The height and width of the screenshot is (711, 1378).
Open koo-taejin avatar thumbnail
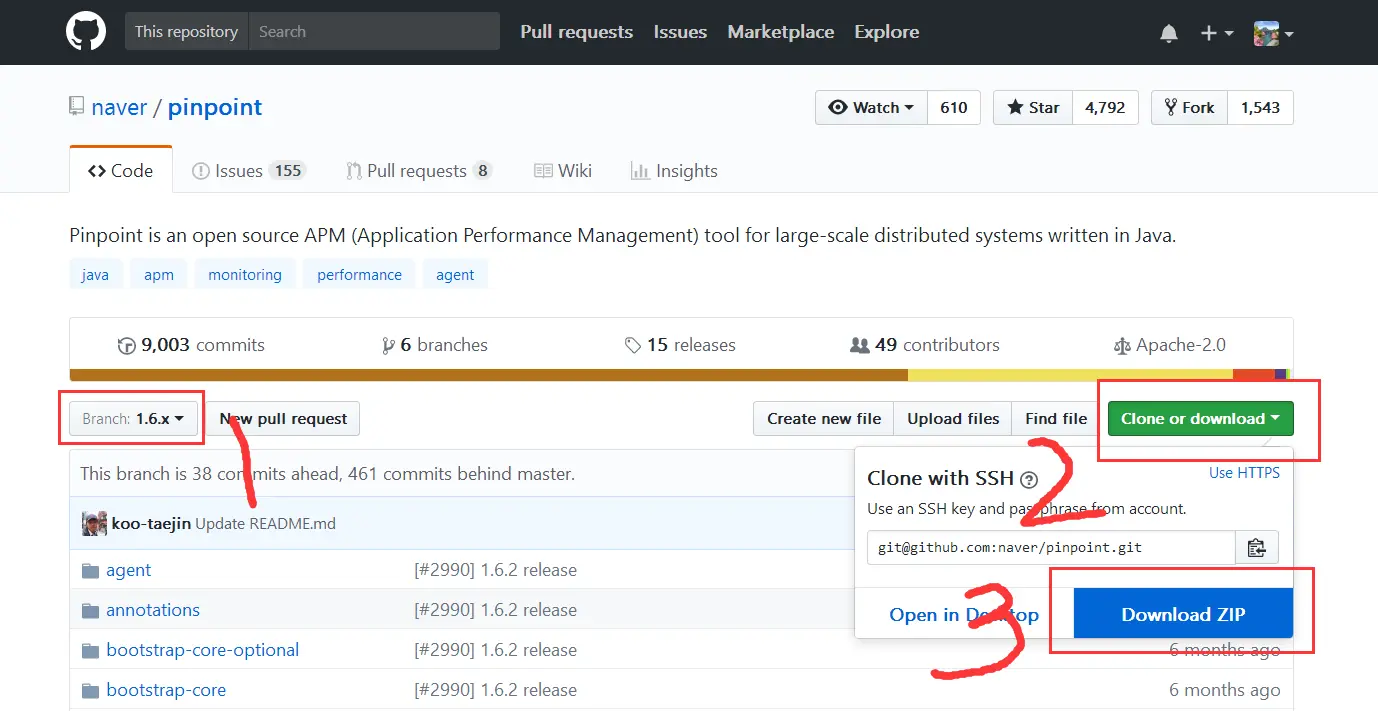[x=94, y=523]
